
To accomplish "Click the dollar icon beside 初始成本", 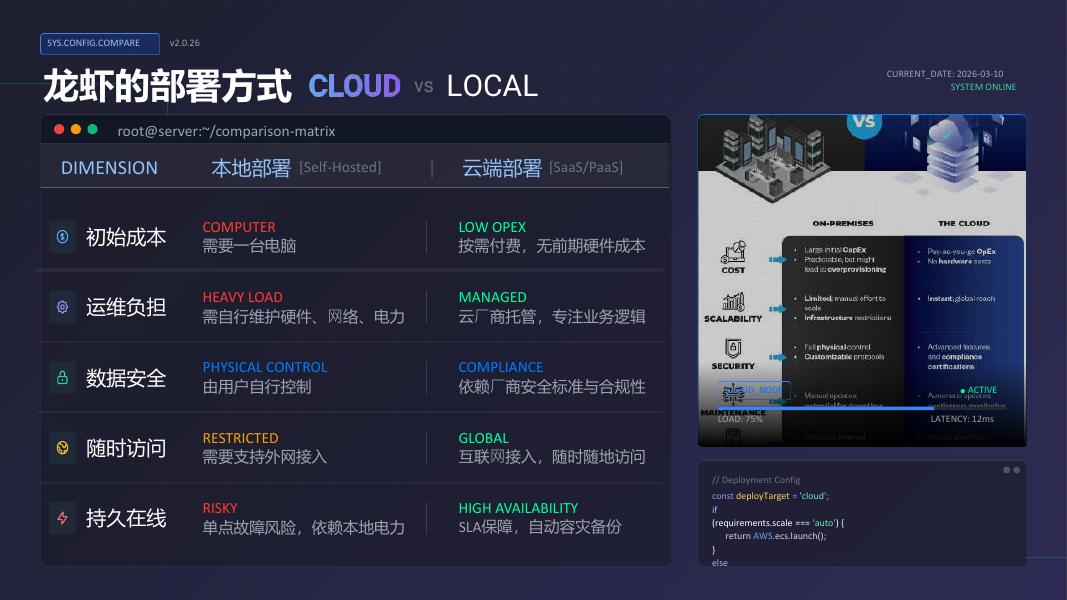I will (x=63, y=237).
